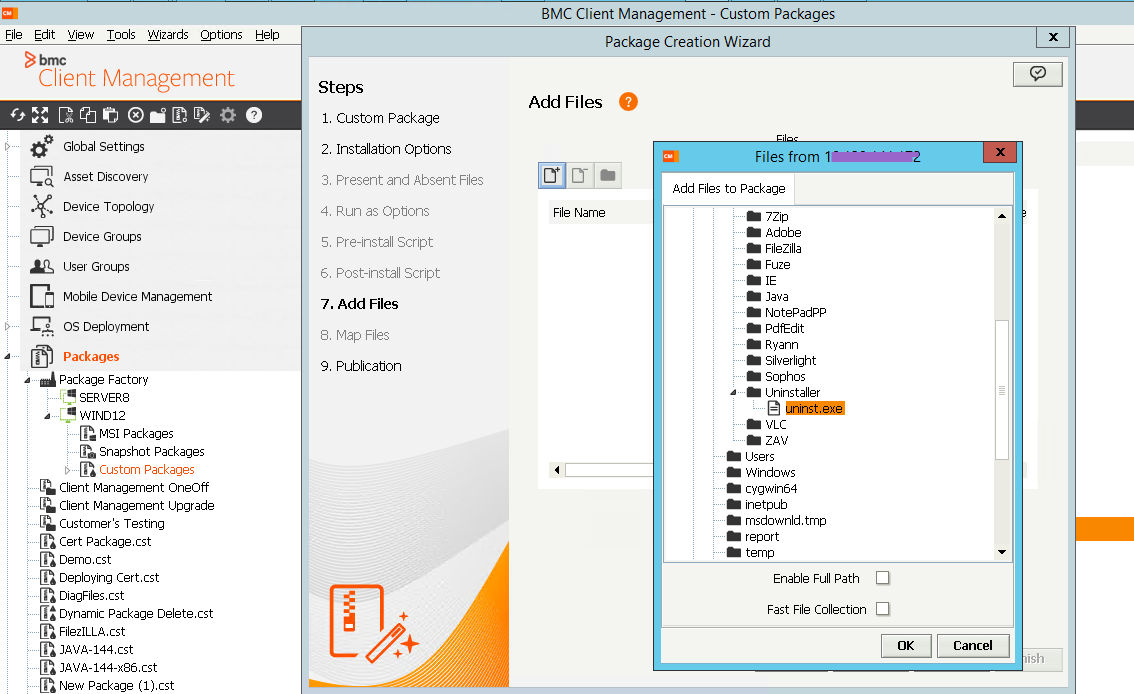Viewport: 1134px width, 694px height.
Task: Click the add file icon in wizard toolbar
Action: [552, 175]
